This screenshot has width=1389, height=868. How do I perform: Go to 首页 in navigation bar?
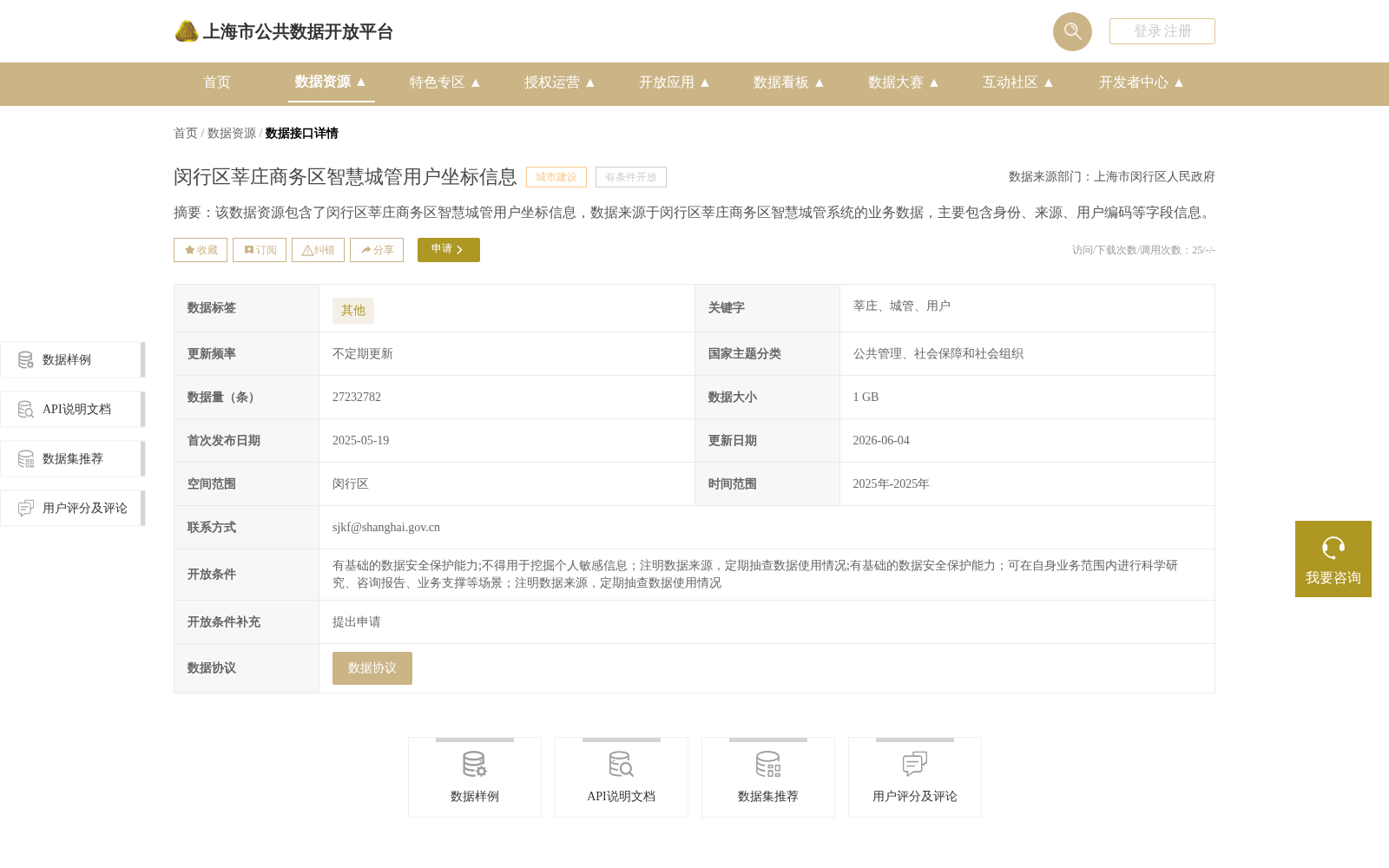(x=217, y=82)
